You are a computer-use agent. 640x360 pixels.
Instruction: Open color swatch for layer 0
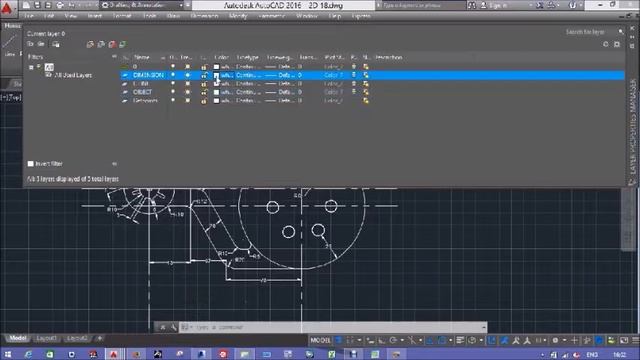pyautogui.click(x=216, y=67)
